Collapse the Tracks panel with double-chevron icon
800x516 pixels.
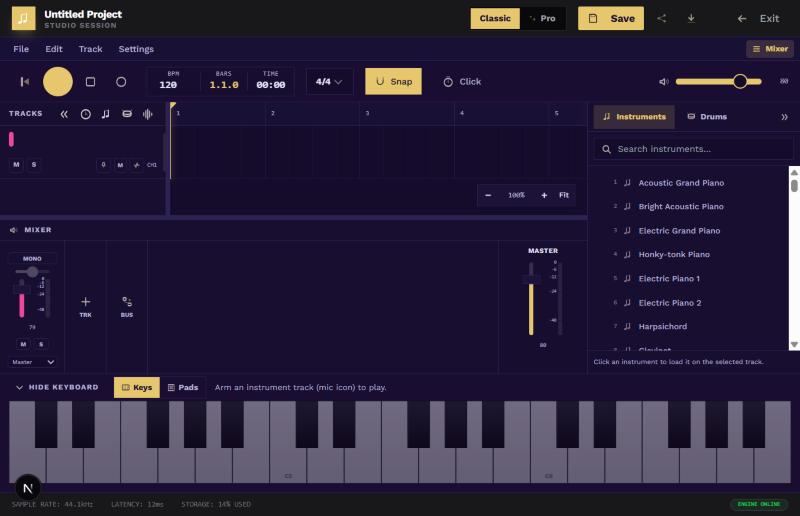pyautogui.click(x=64, y=114)
